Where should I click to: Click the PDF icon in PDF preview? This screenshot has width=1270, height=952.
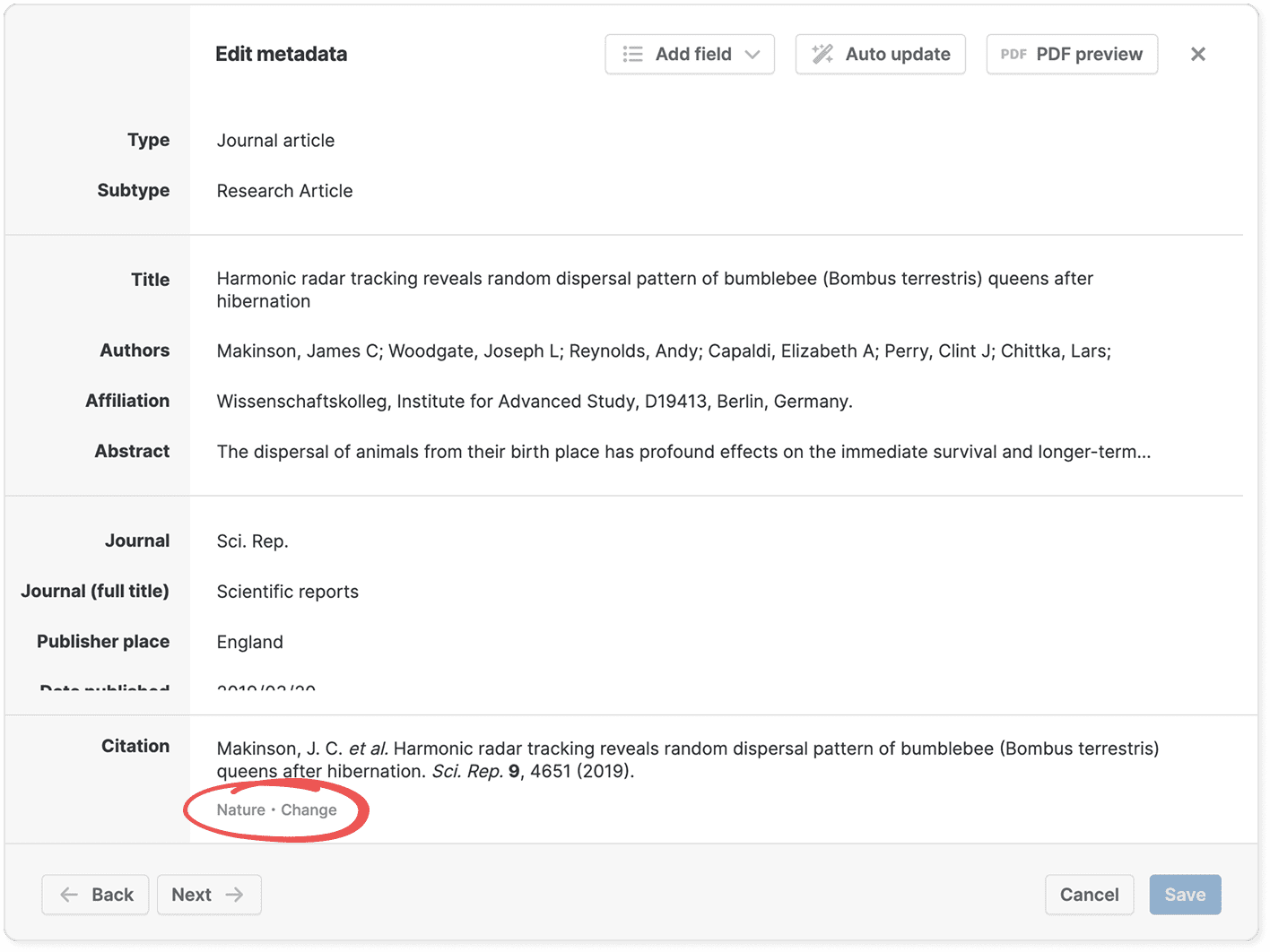click(1013, 55)
